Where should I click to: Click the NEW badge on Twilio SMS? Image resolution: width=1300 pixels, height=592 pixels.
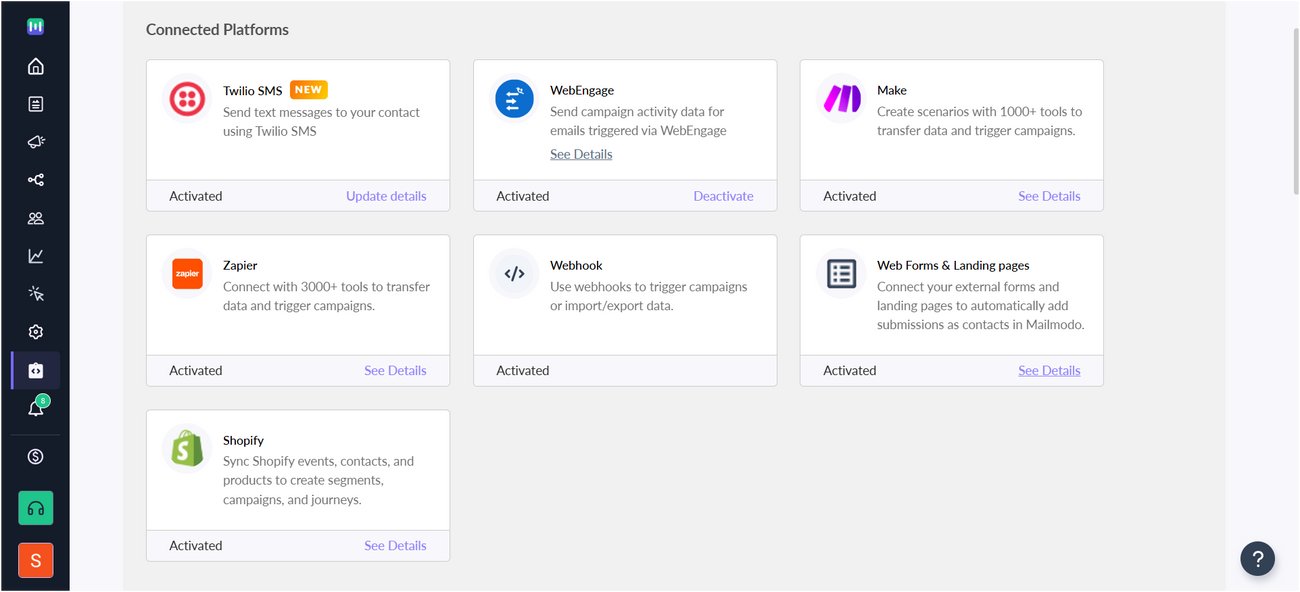(309, 90)
